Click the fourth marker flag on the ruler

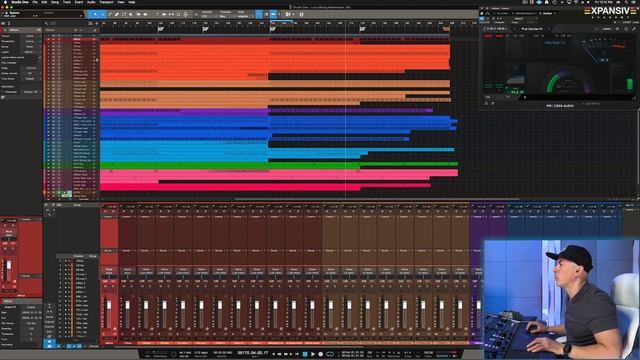362,29
